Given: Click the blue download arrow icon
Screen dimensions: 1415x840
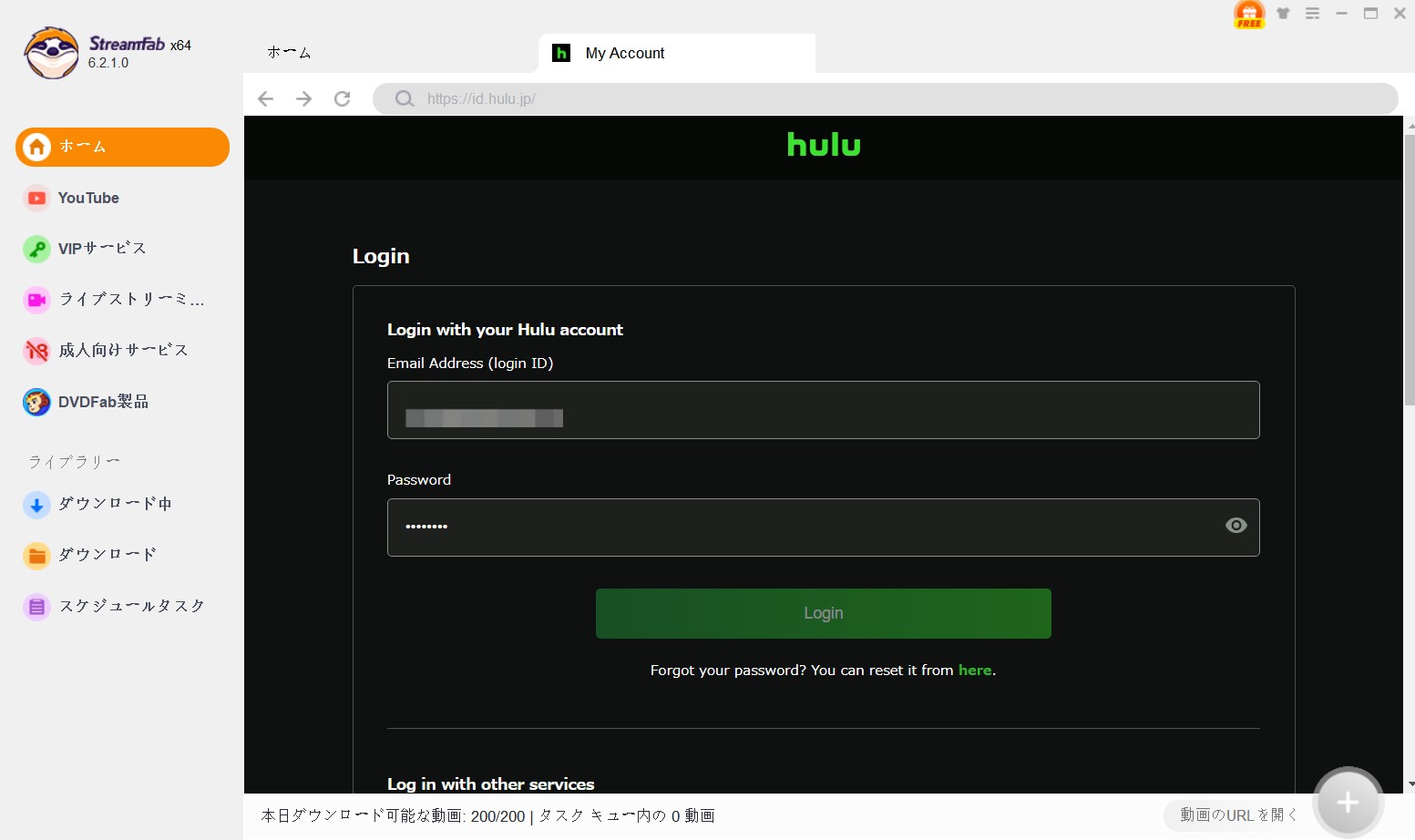Looking at the screenshot, I should [36, 504].
